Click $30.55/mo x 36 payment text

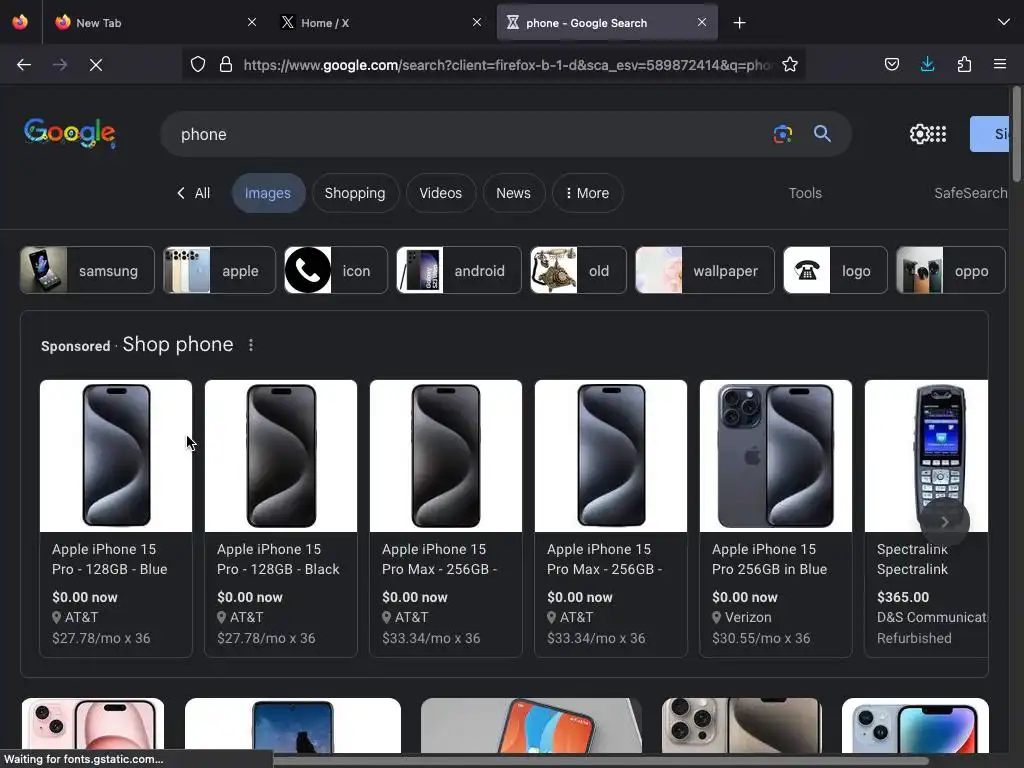pyautogui.click(x=761, y=638)
